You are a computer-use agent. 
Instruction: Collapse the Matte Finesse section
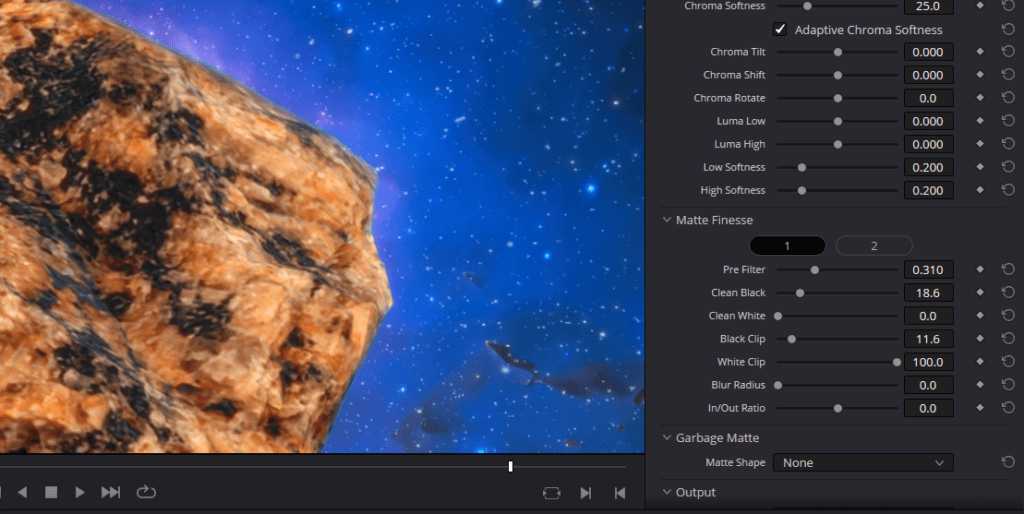point(667,220)
